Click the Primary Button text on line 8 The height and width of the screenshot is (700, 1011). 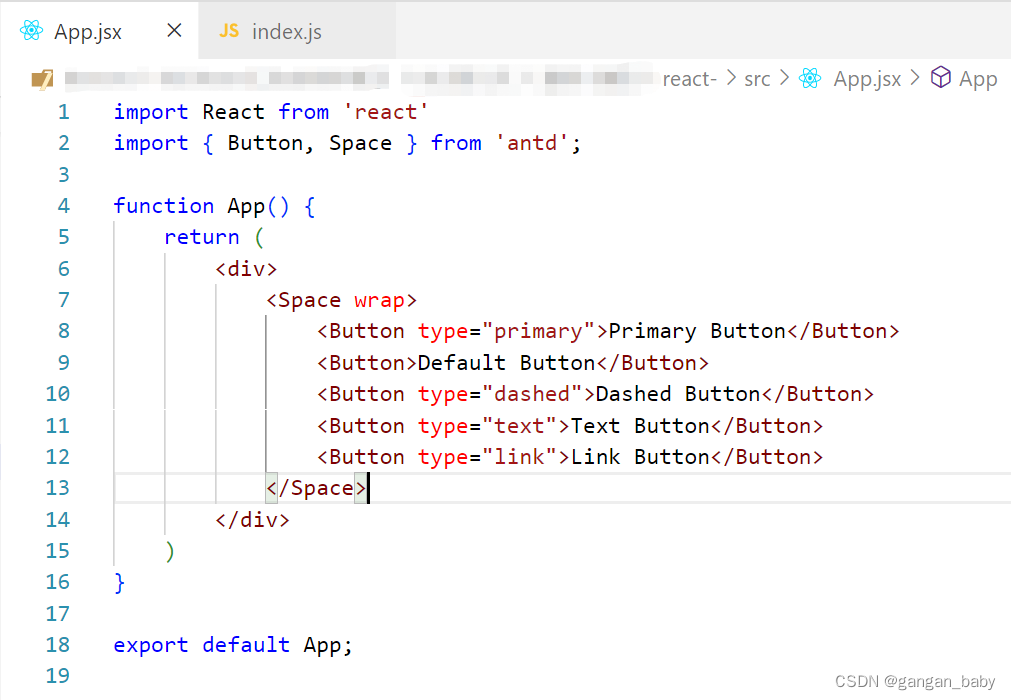click(x=697, y=331)
